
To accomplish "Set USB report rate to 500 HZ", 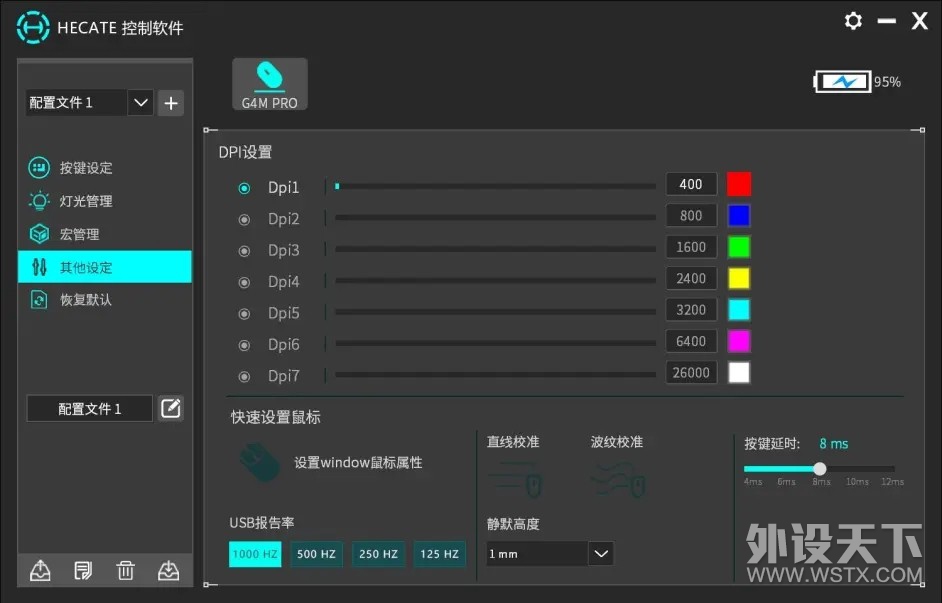I will point(317,554).
